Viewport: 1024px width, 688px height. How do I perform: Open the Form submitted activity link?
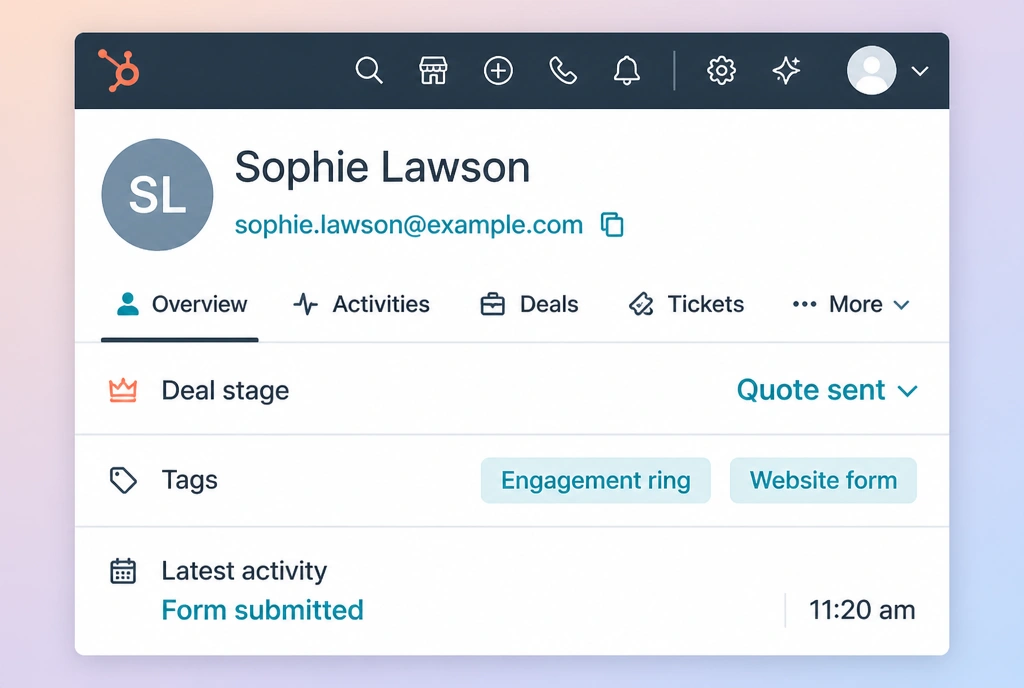point(263,610)
